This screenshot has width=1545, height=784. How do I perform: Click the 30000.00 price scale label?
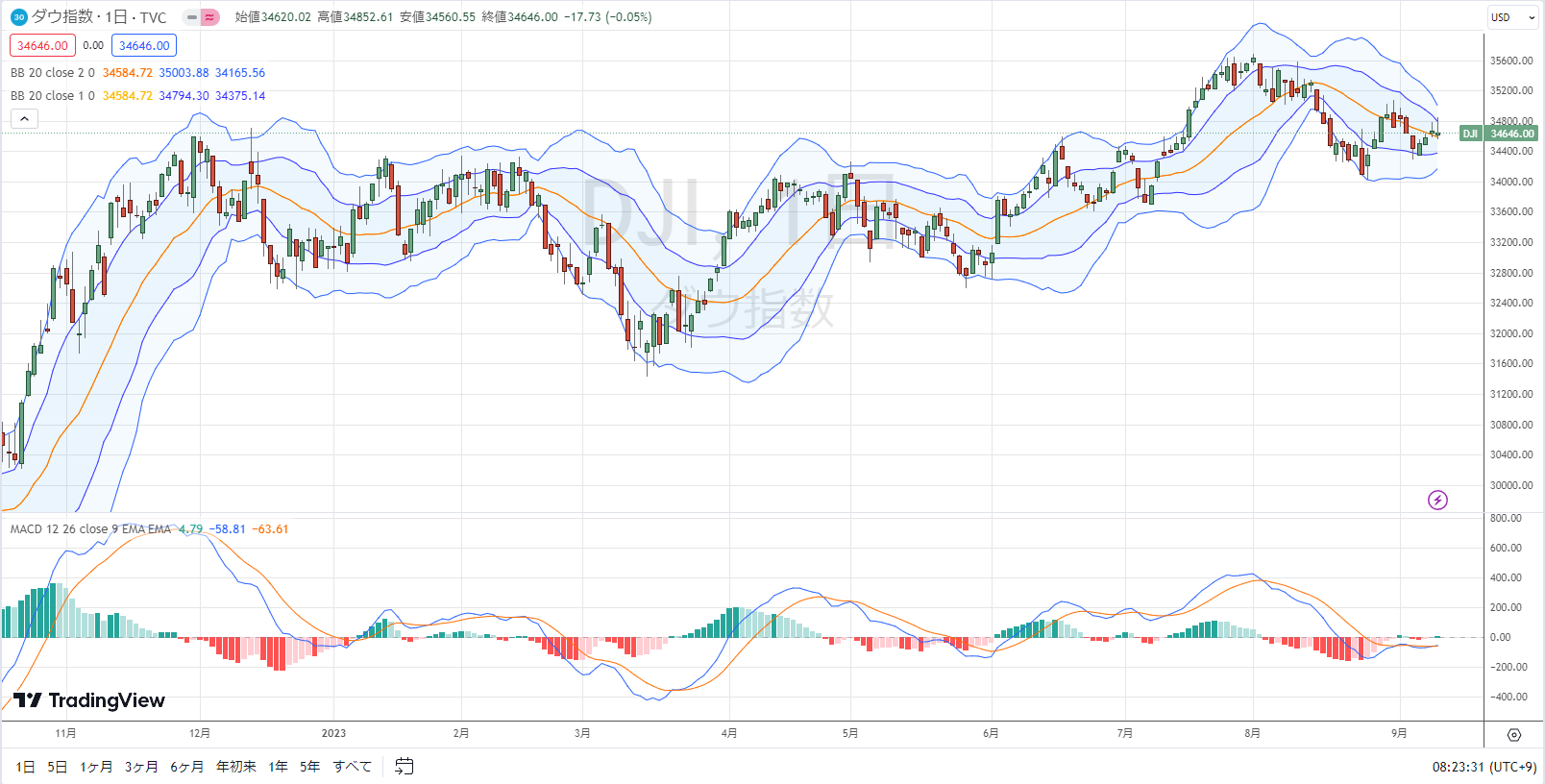click(1511, 485)
